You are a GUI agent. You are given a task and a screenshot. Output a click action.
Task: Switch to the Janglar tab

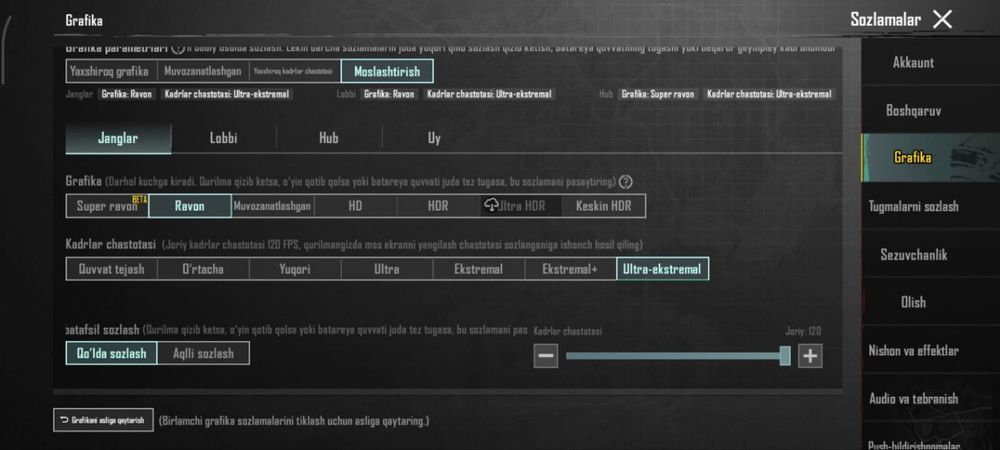pos(118,138)
